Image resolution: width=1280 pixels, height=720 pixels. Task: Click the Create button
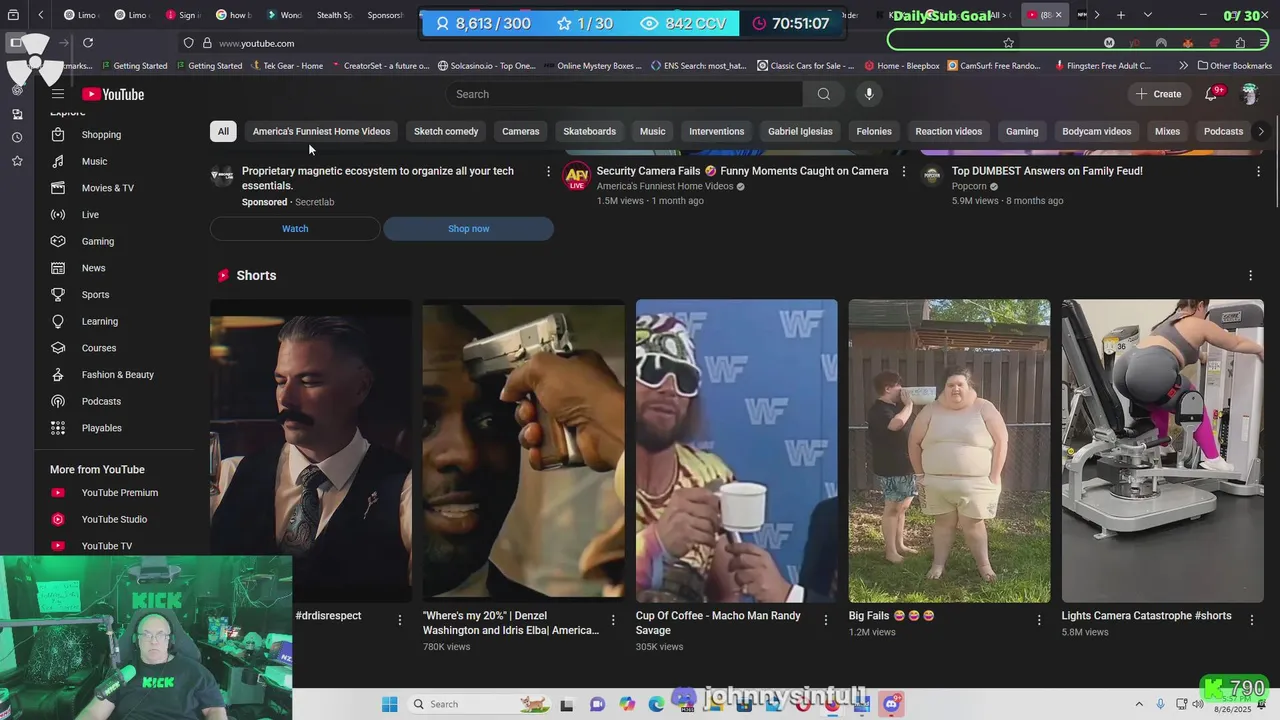1157,94
